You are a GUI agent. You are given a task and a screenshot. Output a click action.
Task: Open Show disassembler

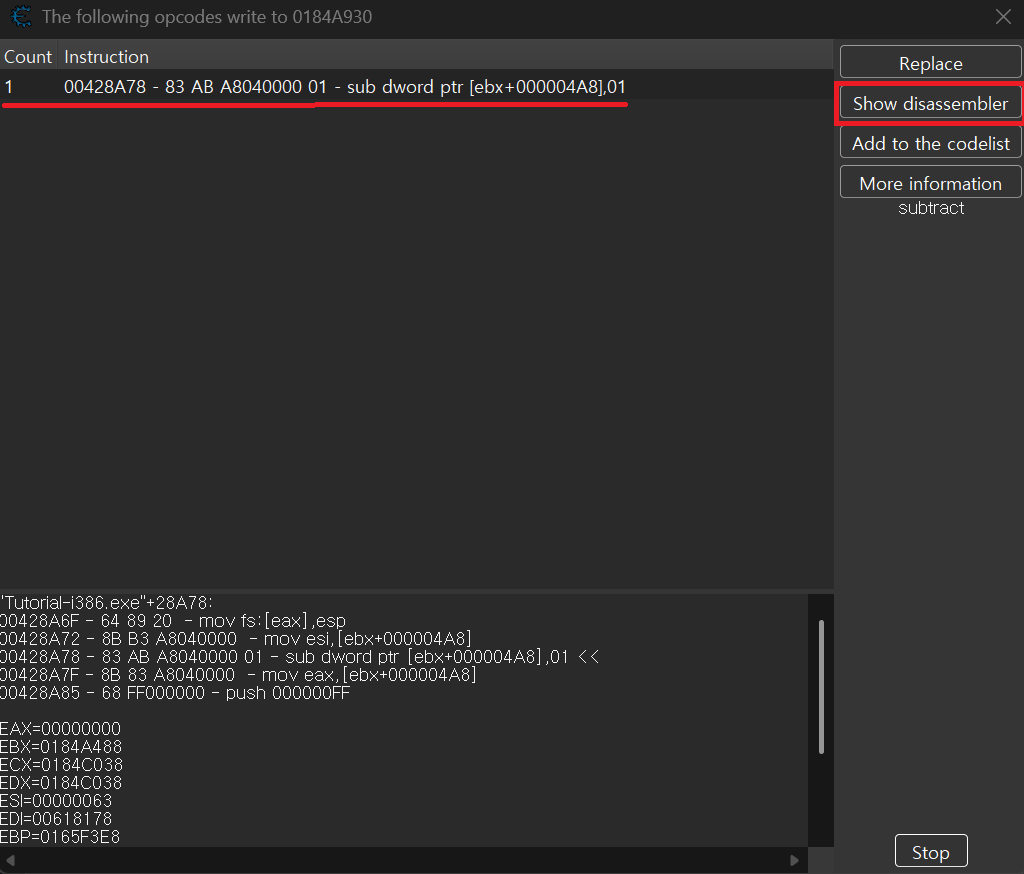point(930,104)
